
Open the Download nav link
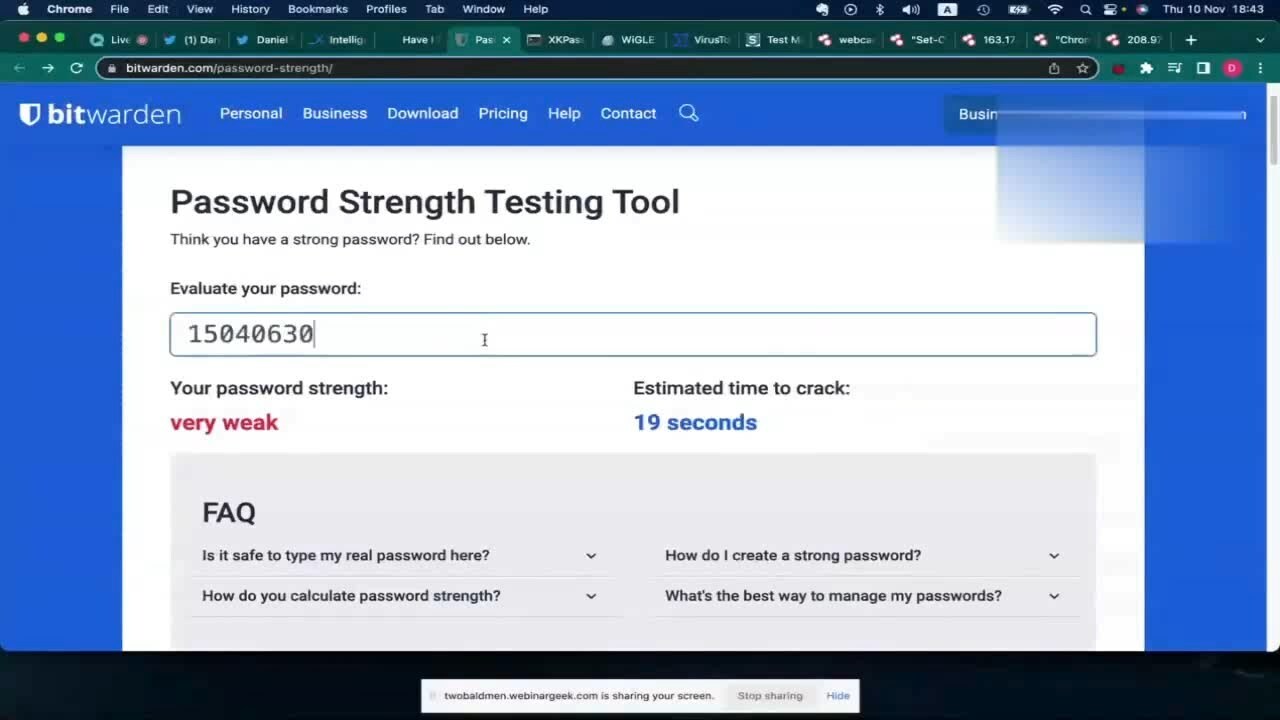423,113
